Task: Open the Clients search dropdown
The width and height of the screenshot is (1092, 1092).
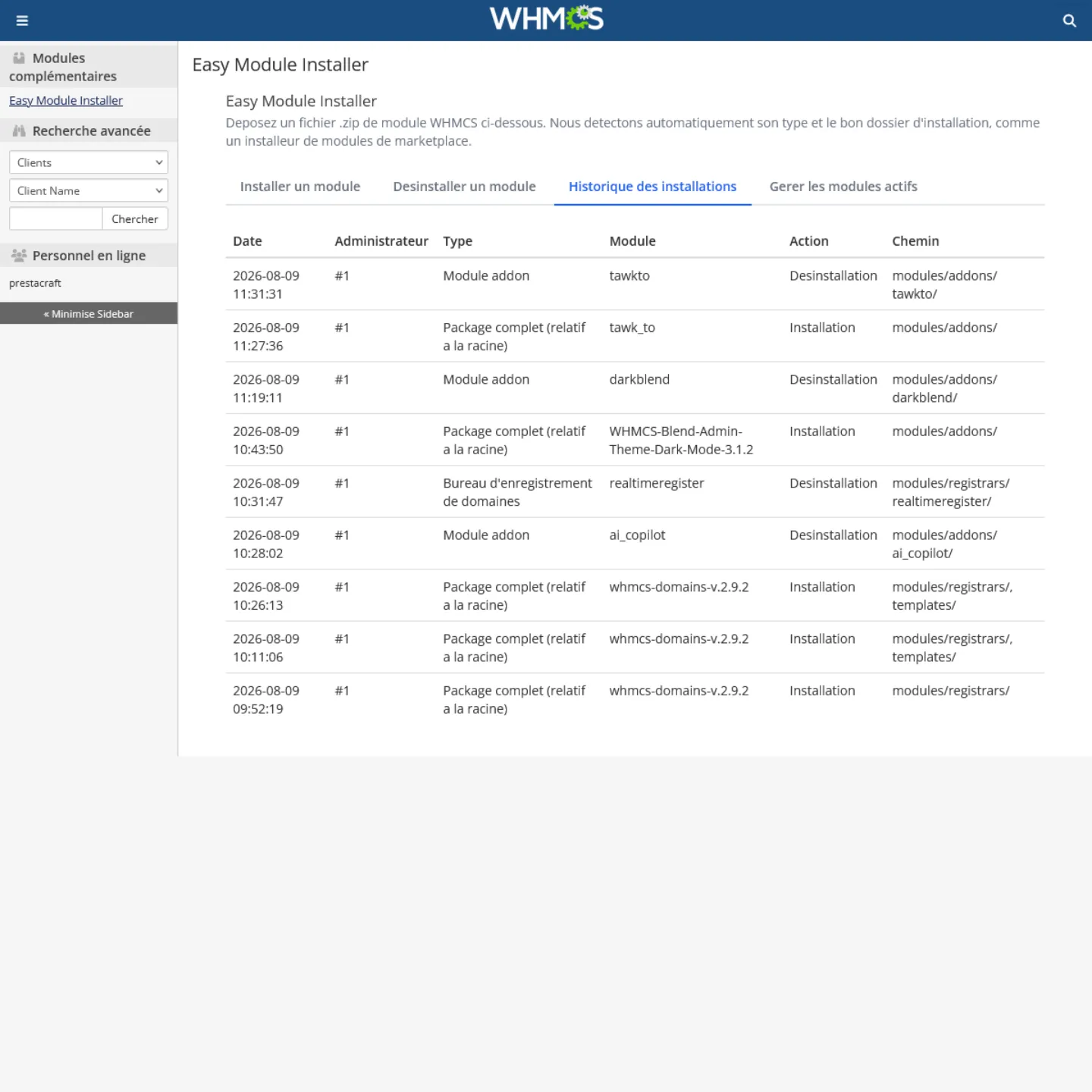Action: [89, 162]
